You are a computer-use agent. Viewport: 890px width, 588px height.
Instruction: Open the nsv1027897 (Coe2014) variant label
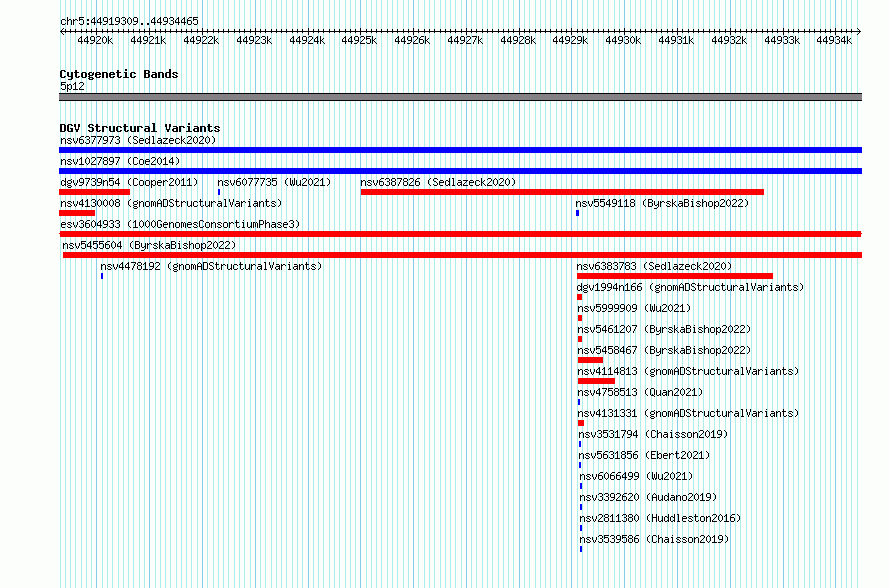click(x=120, y=161)
